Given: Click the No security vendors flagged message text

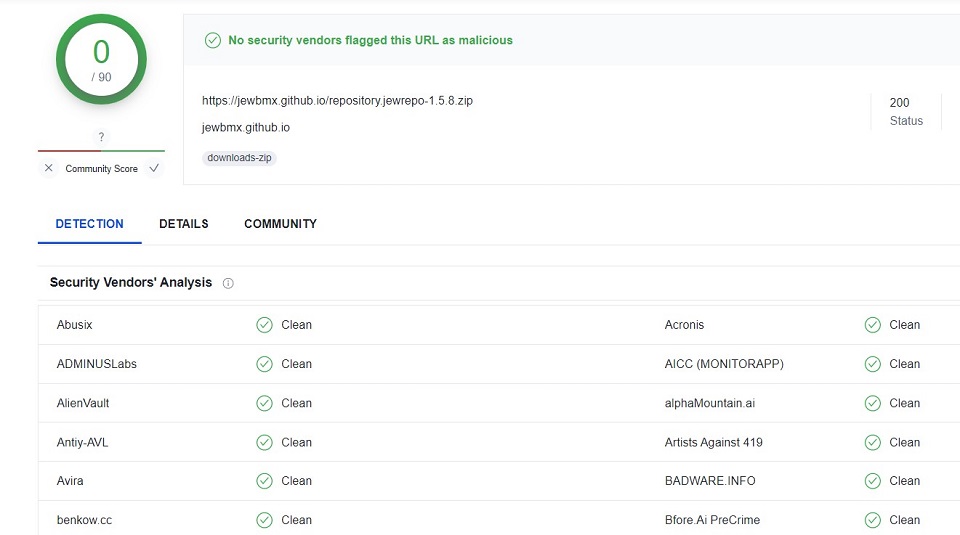Looking at the screenshot, I should click(x=370, y=40).
